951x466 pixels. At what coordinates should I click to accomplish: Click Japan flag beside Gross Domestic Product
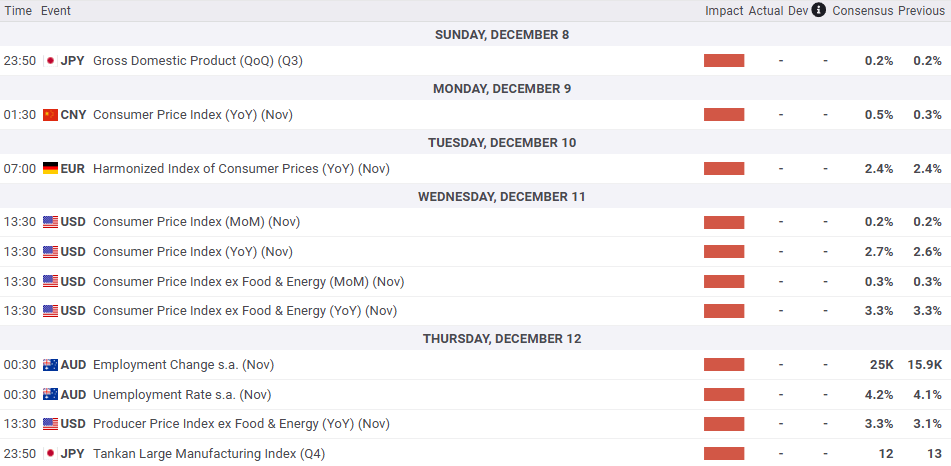[x=50, y=61]
